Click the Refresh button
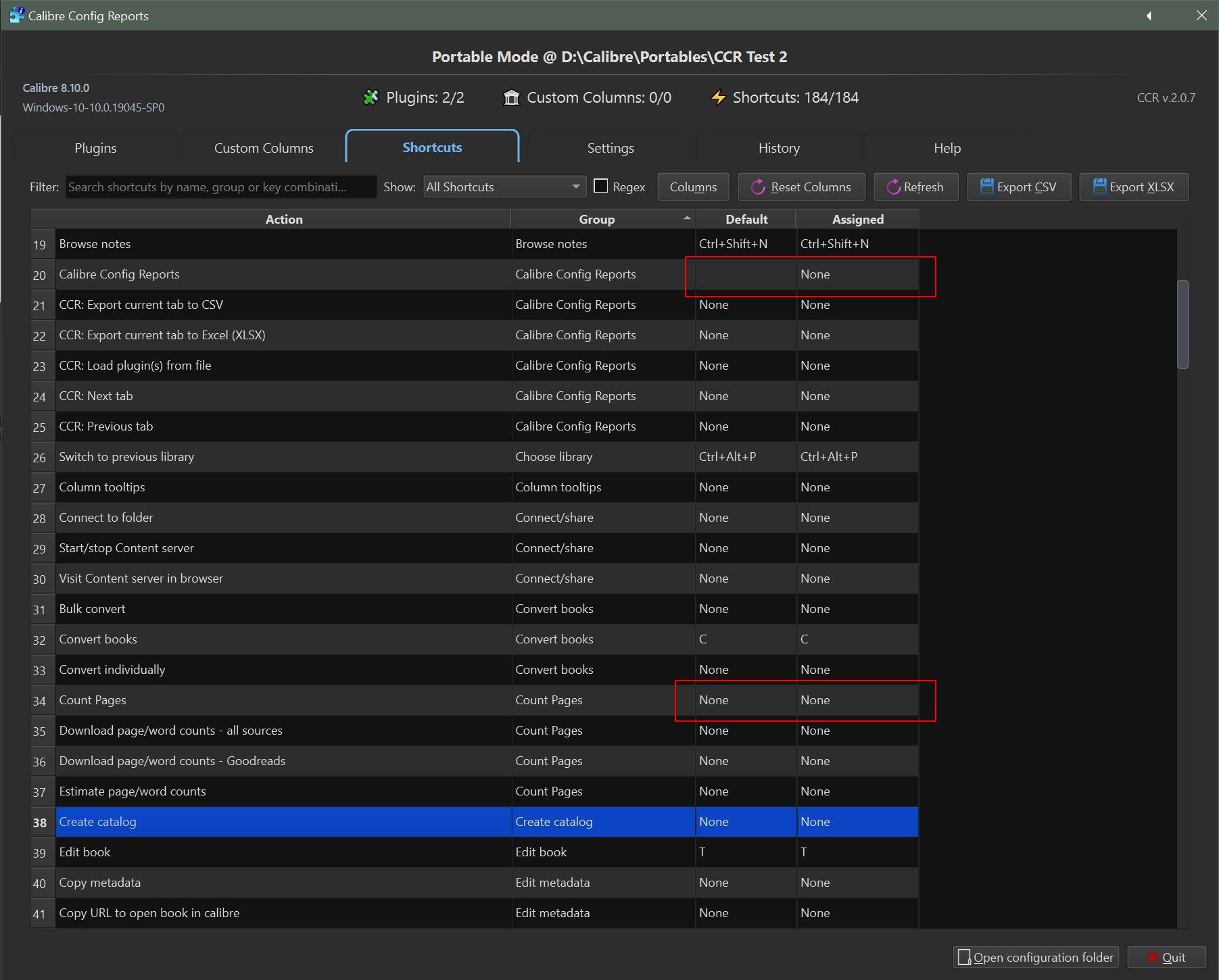The width and height of the screenshot is (1219, 980). 915,187
